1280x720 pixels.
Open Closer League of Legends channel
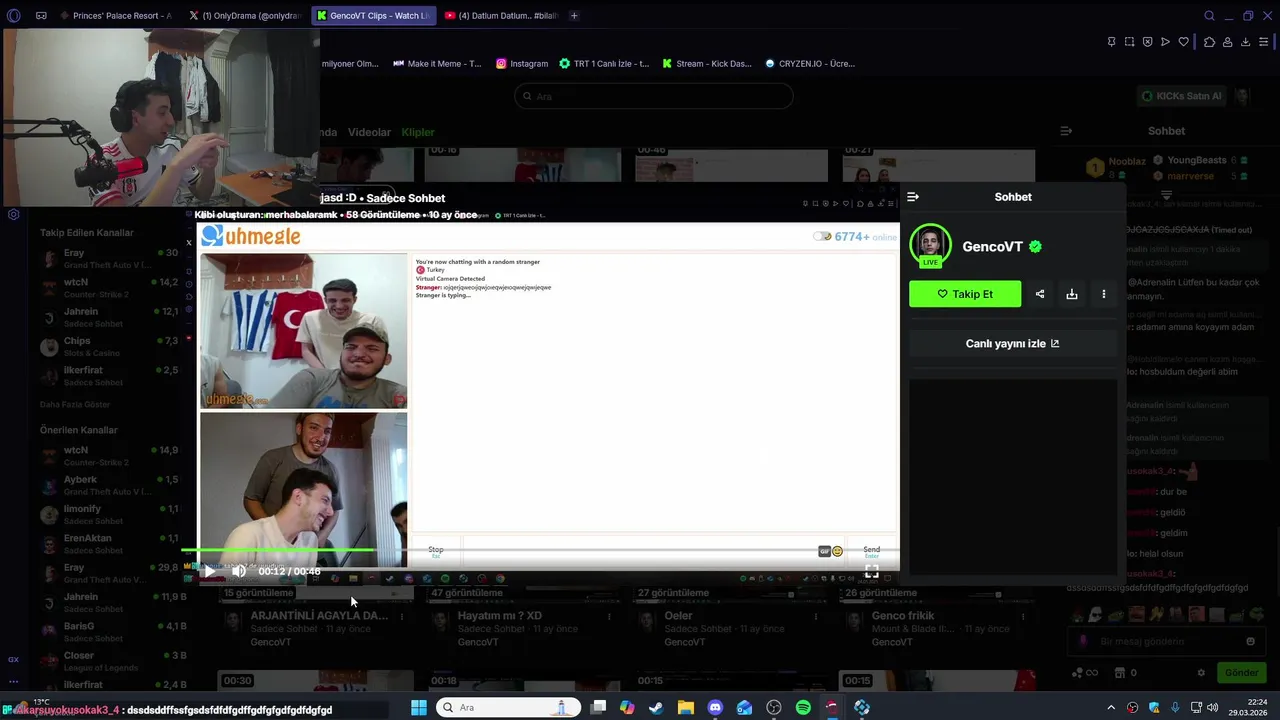[x=110, y=661]
